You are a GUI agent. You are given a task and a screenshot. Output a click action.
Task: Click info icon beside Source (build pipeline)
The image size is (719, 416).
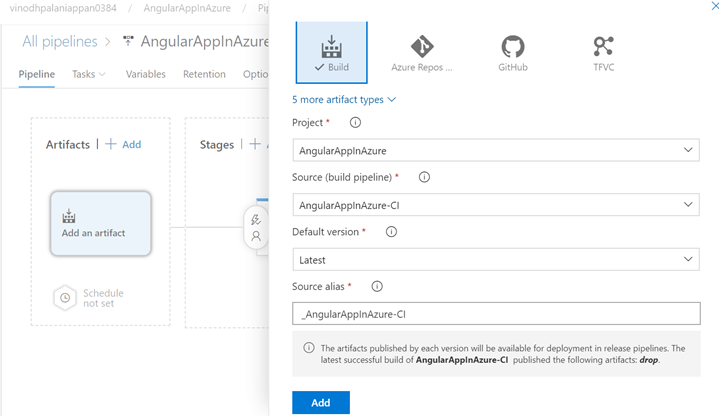[424, 177]
